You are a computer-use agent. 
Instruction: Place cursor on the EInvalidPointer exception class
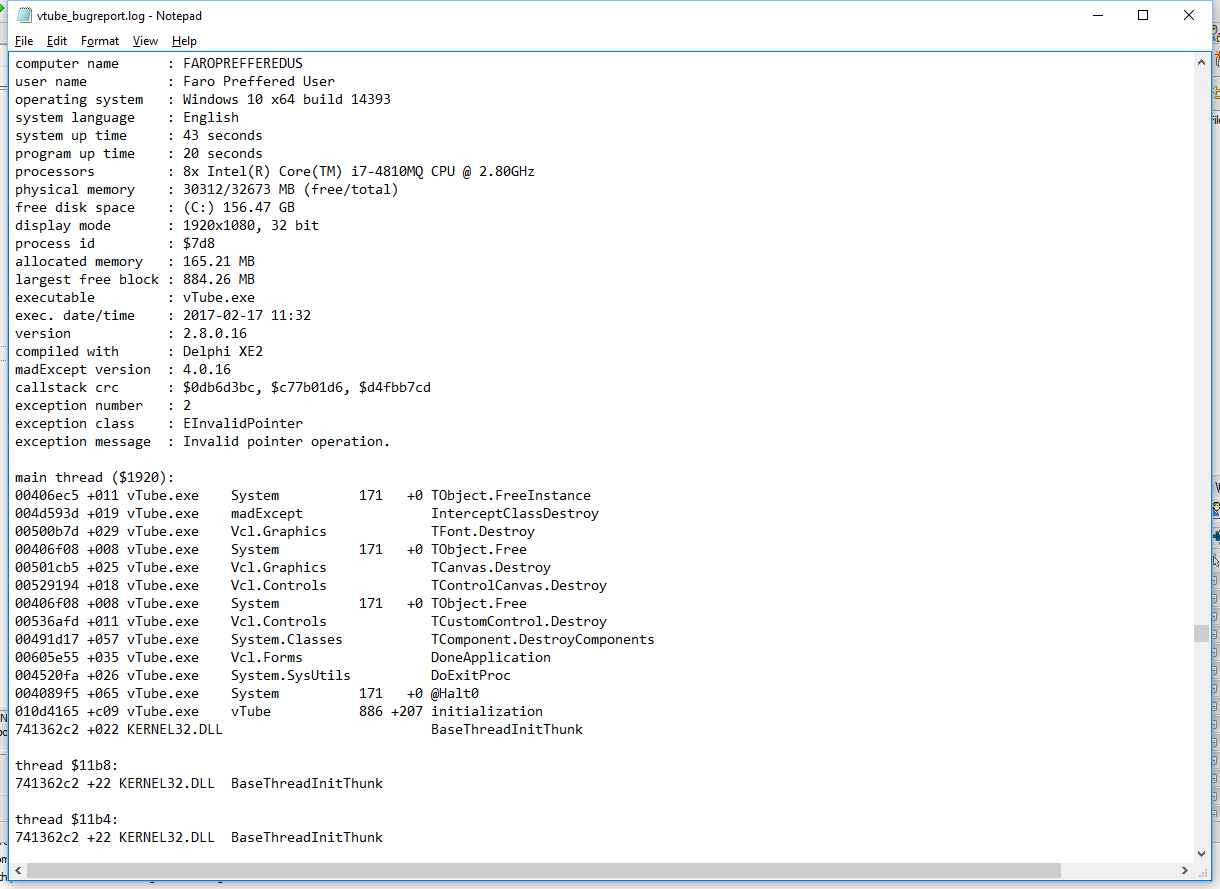242,423
